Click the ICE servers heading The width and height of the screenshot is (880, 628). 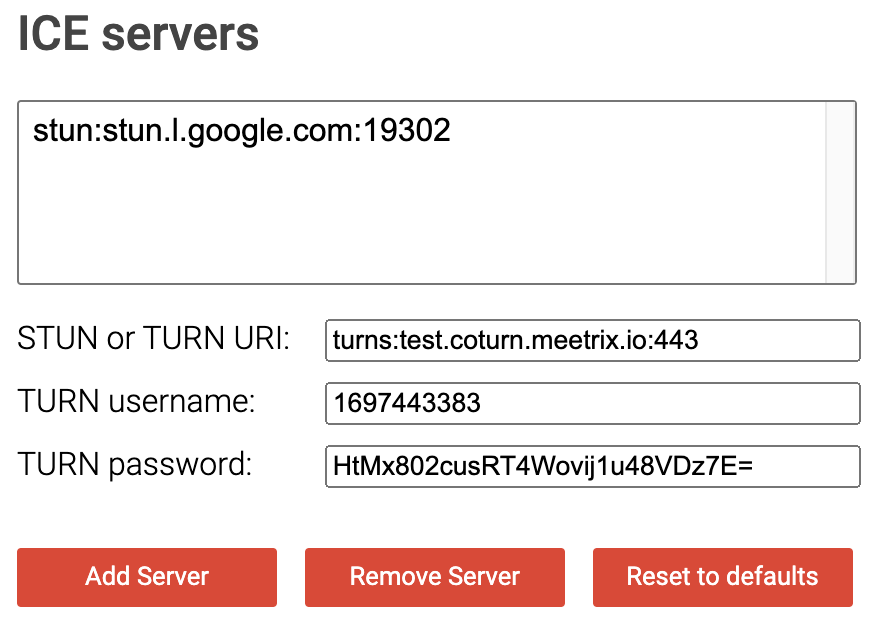click(x=136, y=34)
